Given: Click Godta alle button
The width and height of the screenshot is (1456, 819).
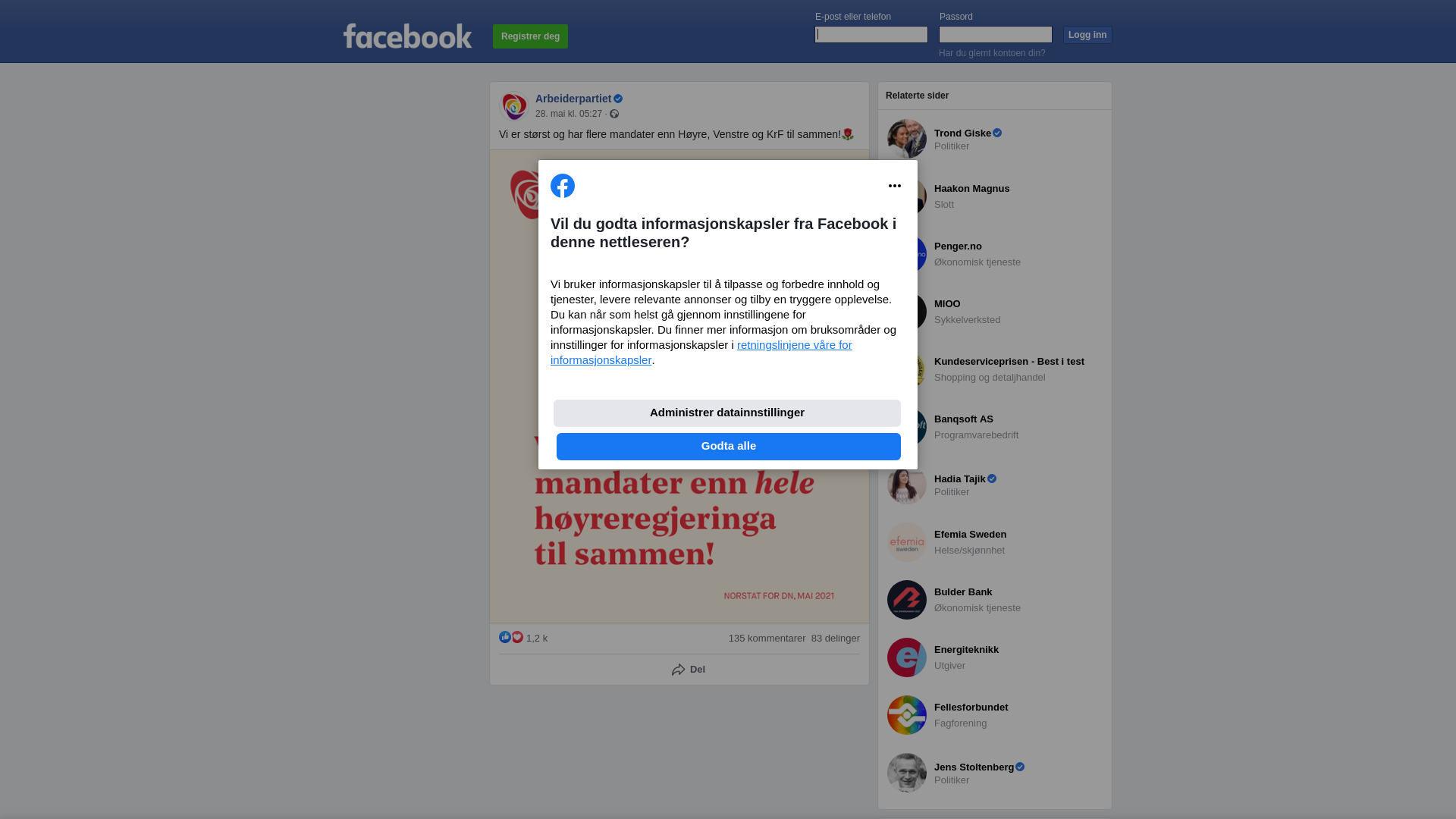Looking at the screenshot, I should [x=729, y=447].
